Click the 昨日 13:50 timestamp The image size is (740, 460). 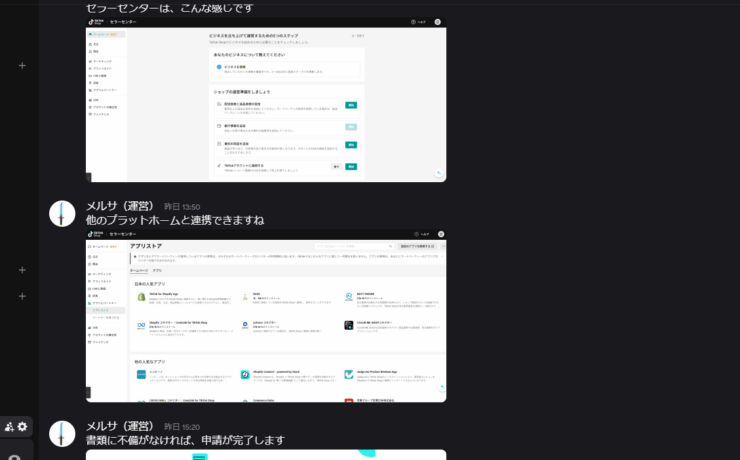[x=181, y=207]
